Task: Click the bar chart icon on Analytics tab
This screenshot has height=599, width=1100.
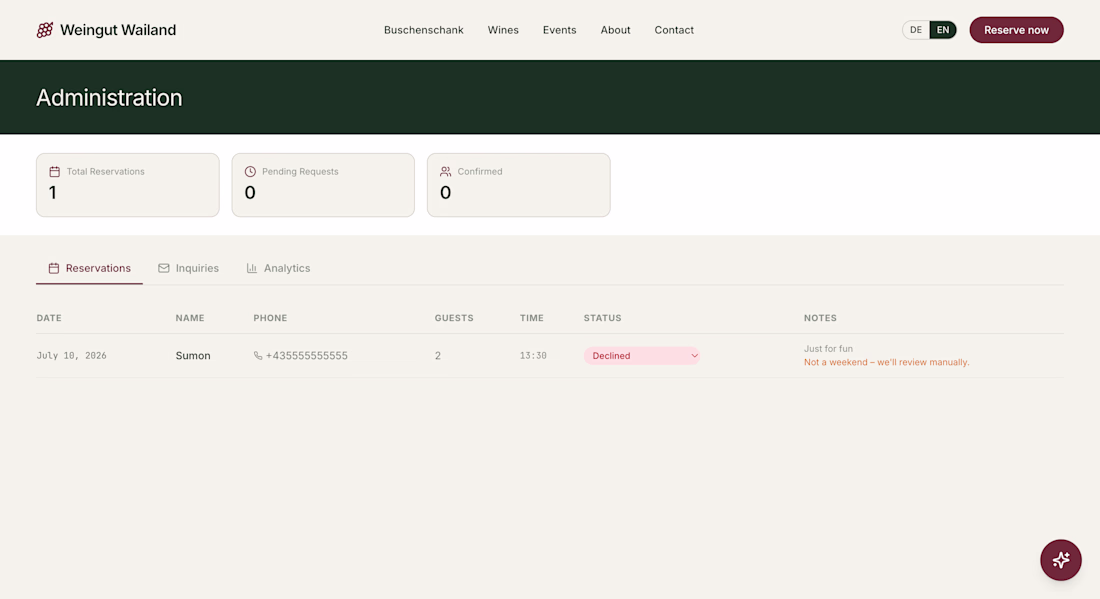Action: pyautogui.click(x=252, y=268)
